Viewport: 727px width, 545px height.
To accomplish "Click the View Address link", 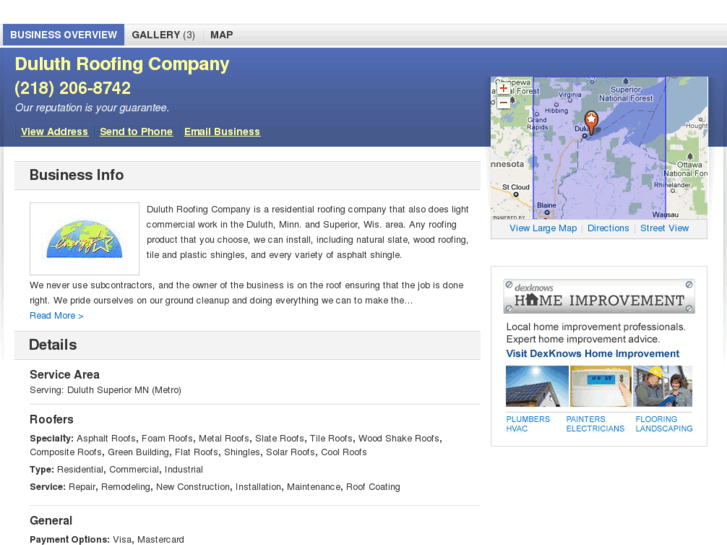I will point(54,132).
